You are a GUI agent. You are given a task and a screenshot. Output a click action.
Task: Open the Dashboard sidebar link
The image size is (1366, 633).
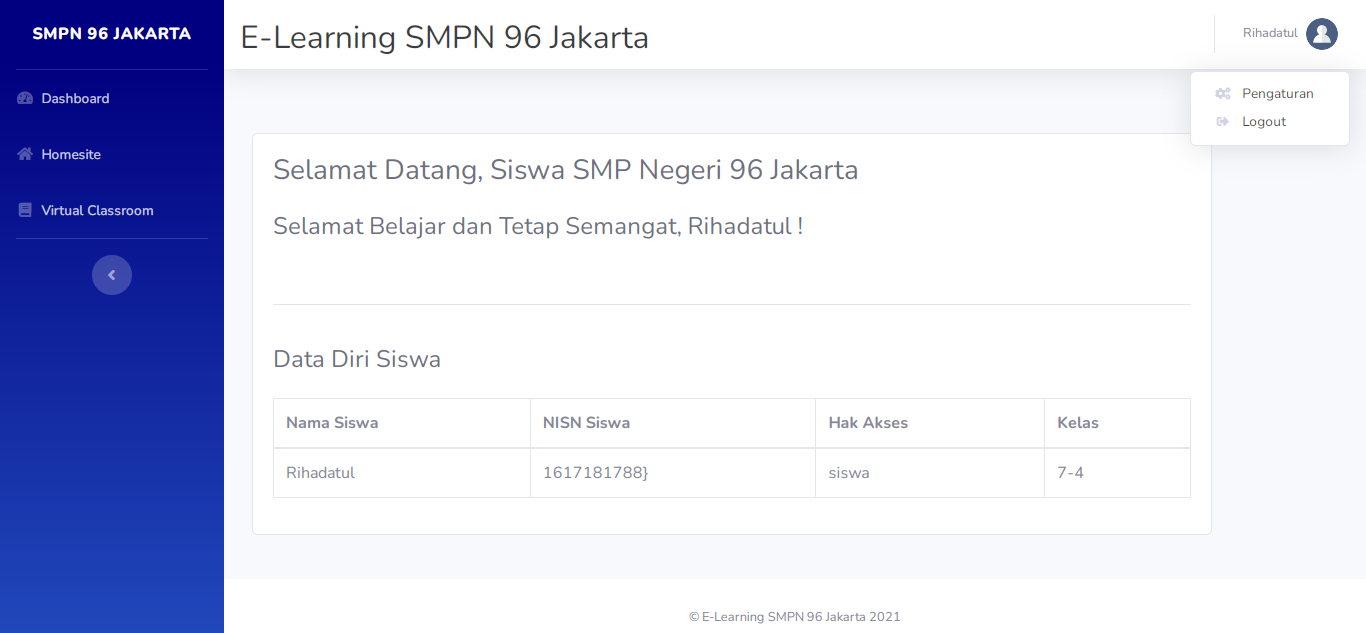pos(75,98)
